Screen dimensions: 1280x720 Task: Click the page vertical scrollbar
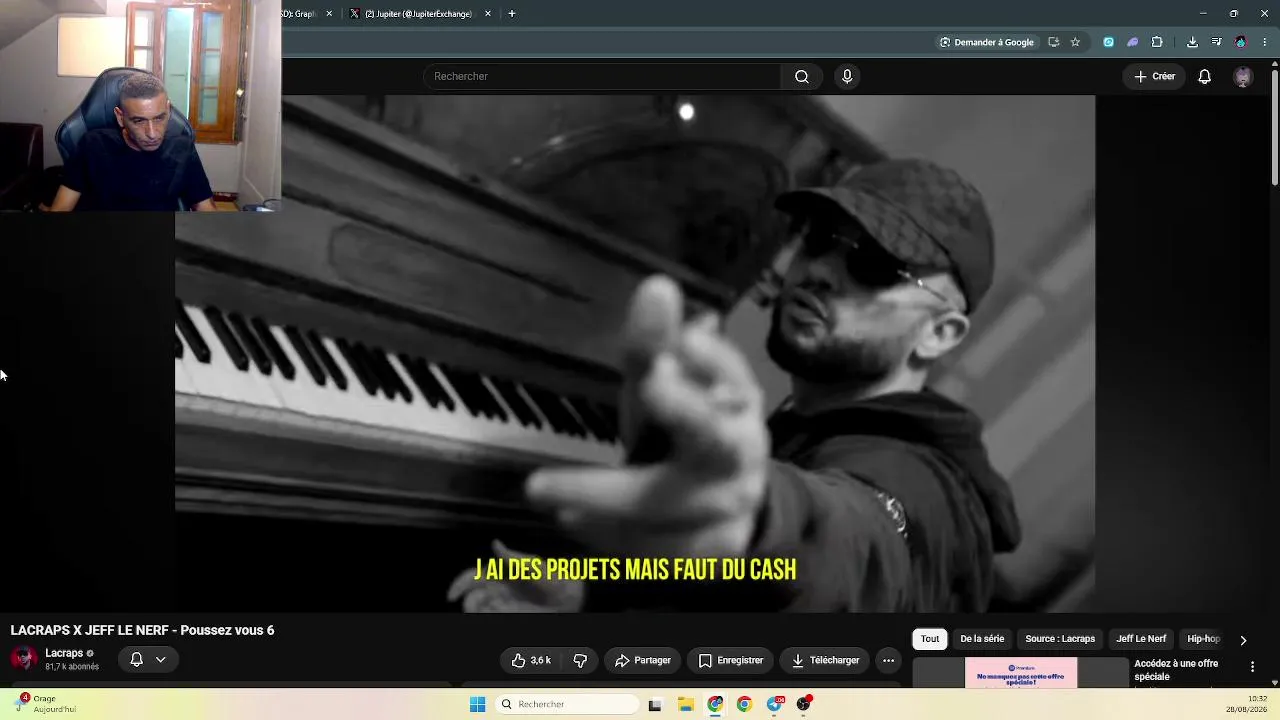click(1275, 125)
